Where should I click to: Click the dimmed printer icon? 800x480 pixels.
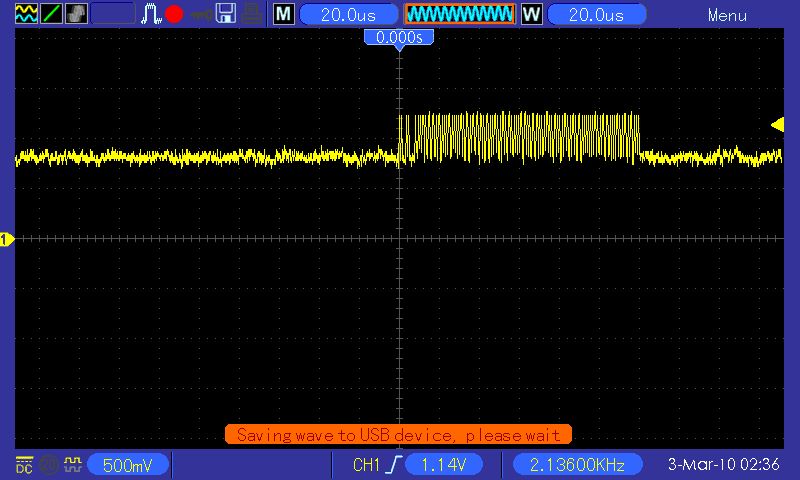(x=252, y=14)
